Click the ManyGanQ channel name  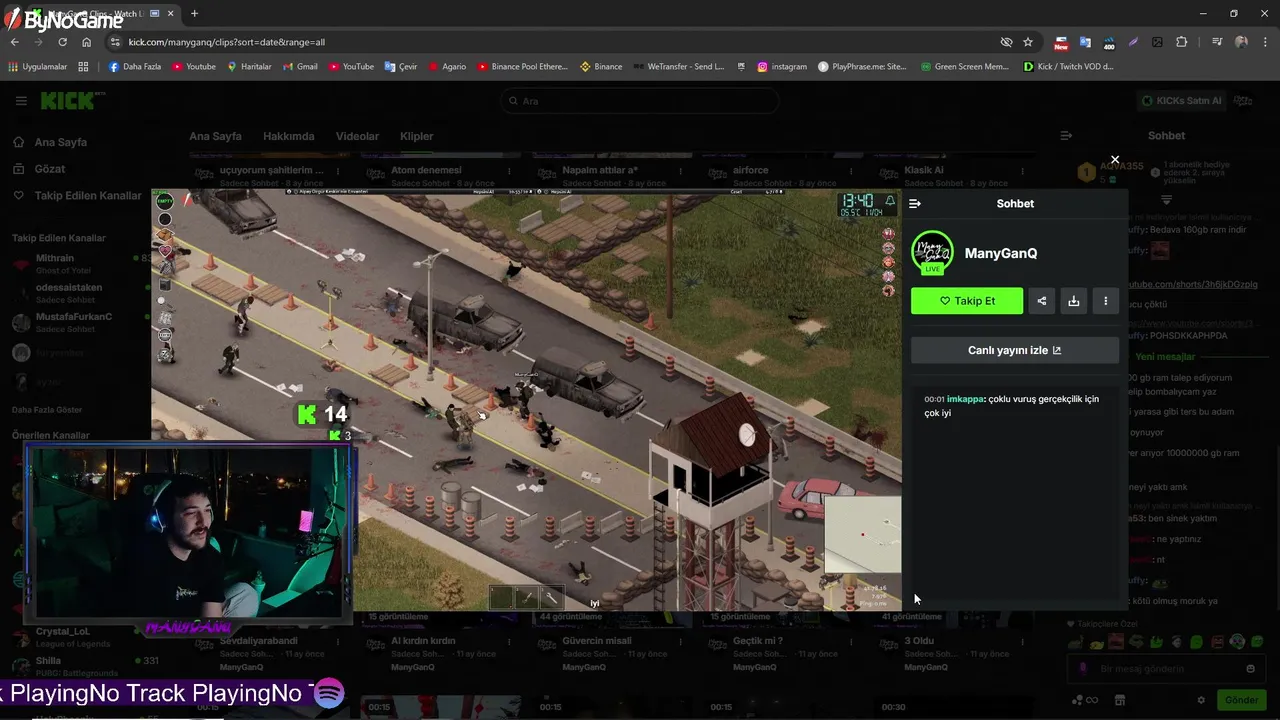point(1001,253)
